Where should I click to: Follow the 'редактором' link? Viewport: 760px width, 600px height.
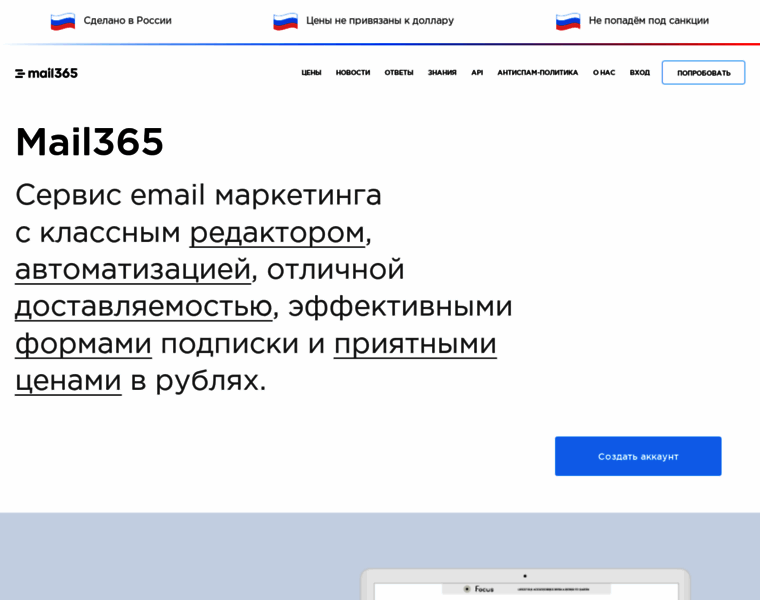pos(277,233)
